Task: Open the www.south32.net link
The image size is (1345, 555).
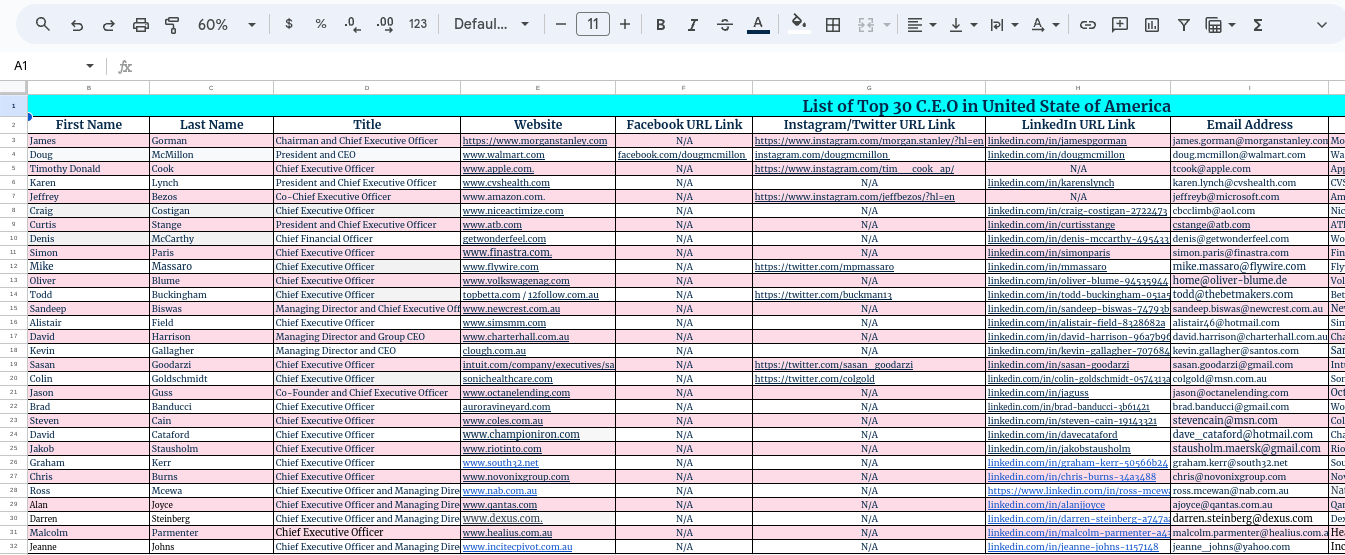Action: pos(501,463)
